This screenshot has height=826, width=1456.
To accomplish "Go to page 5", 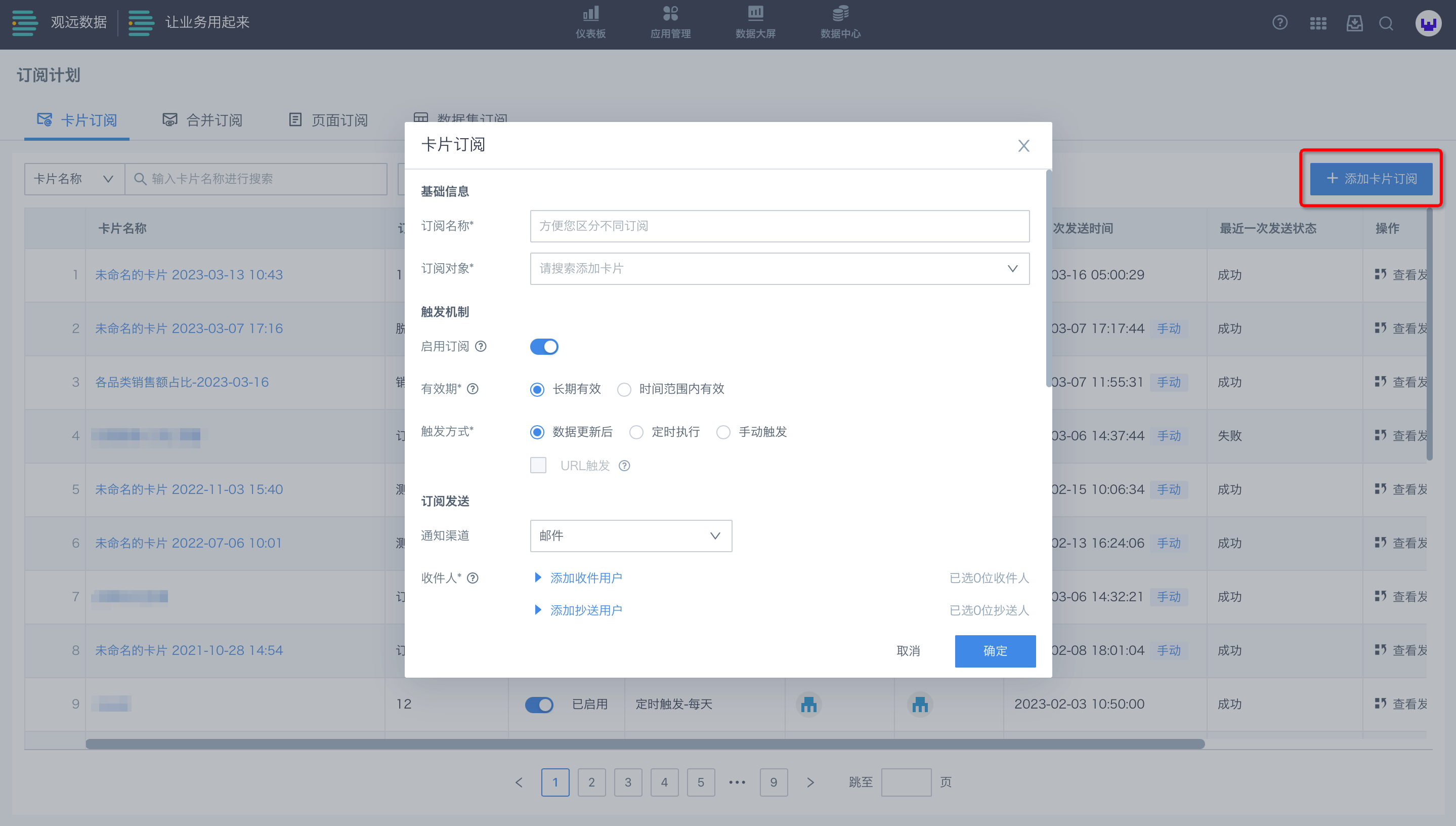I will (x=701, y=782).
